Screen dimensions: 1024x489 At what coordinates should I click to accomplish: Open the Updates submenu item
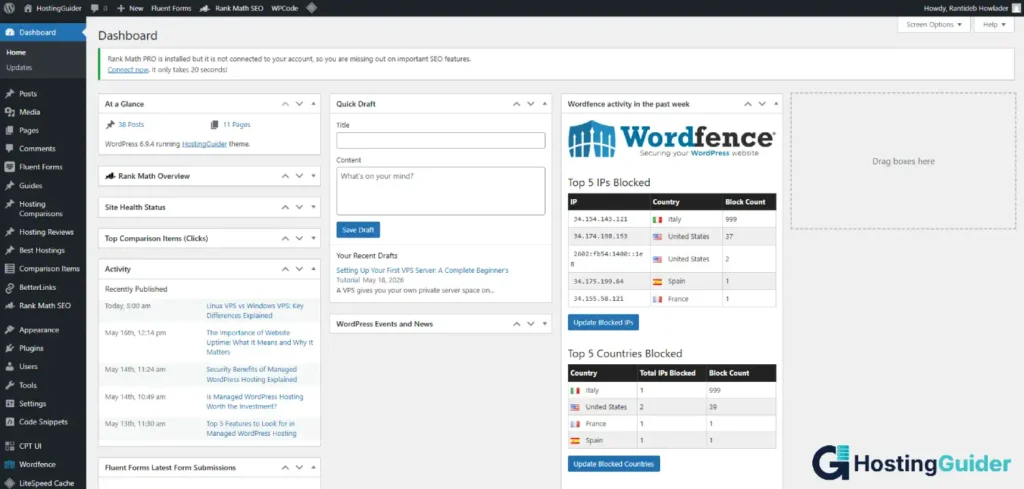(x=20, y=67)
